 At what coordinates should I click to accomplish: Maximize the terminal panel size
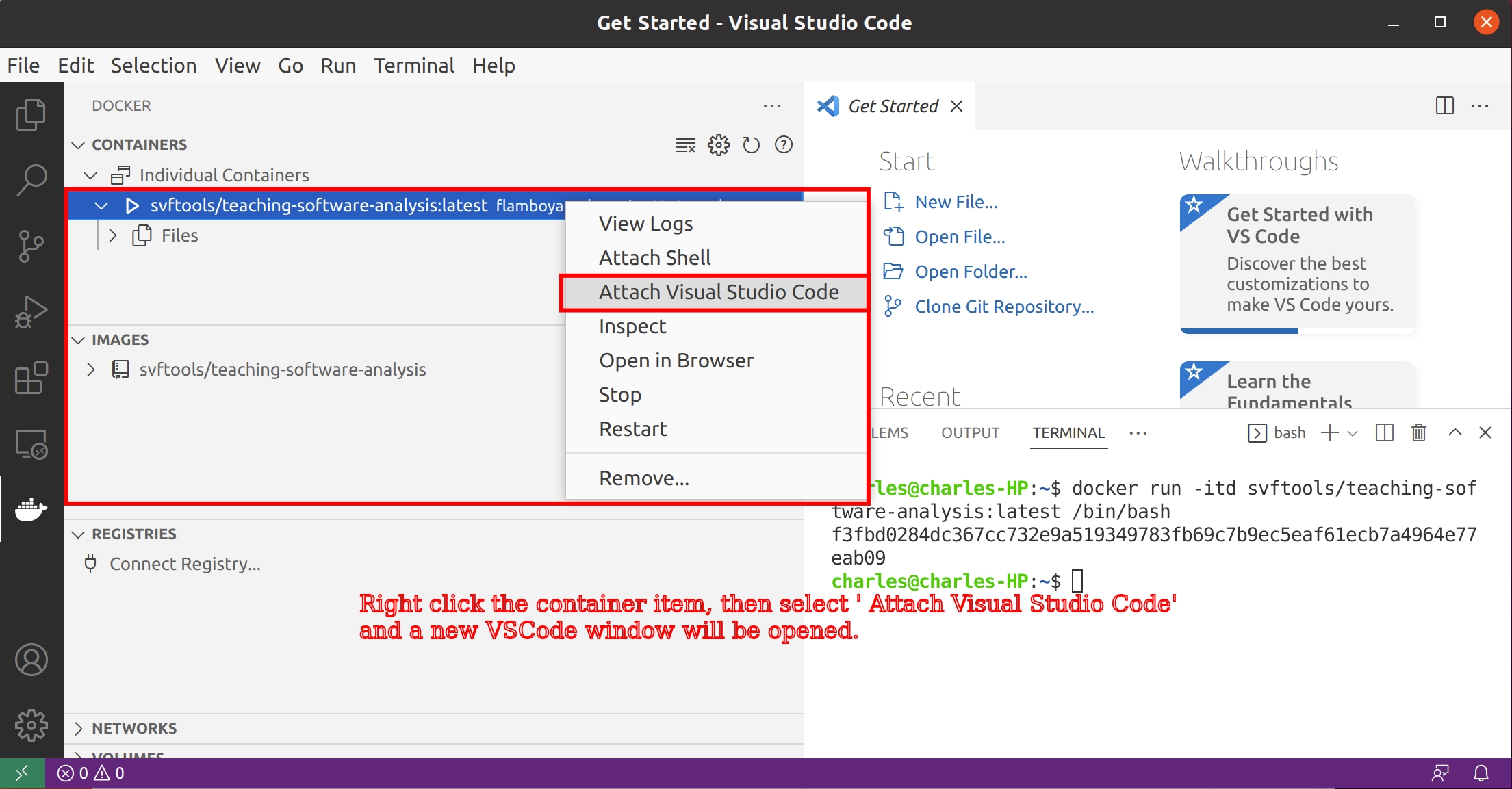[1455, 432]
